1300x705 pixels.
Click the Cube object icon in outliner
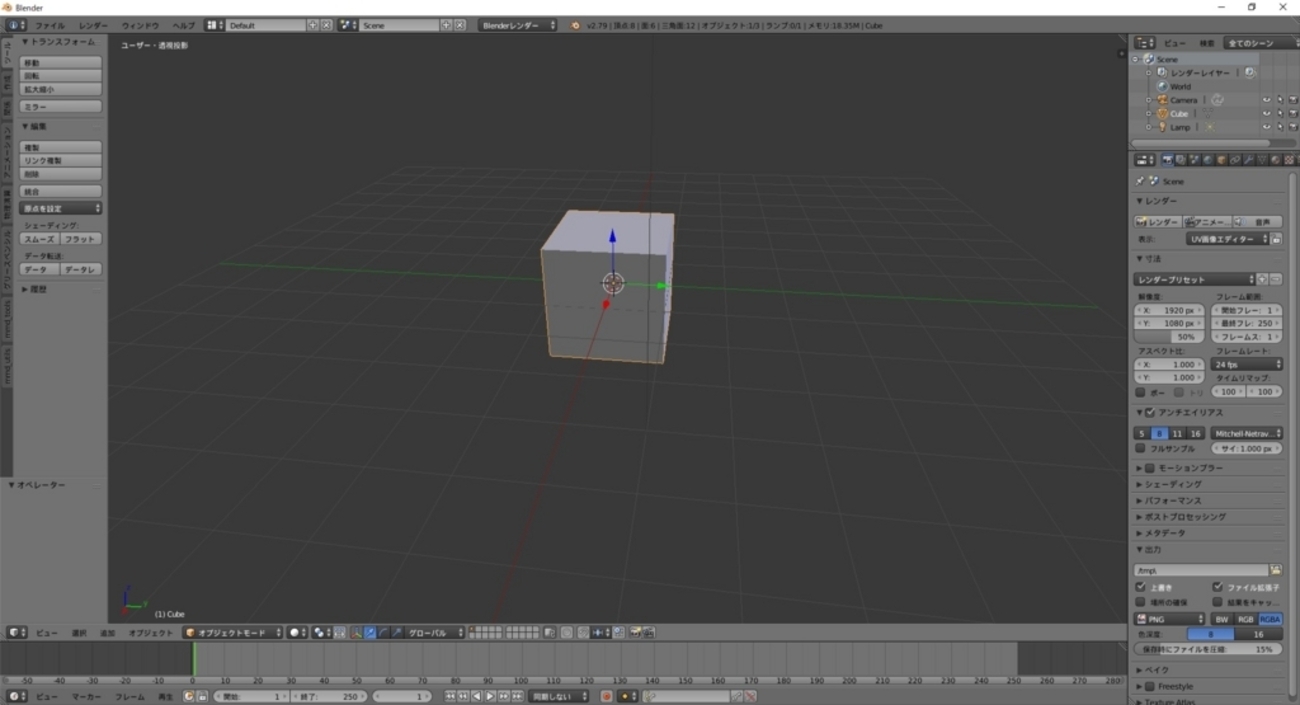point(1162,114)
